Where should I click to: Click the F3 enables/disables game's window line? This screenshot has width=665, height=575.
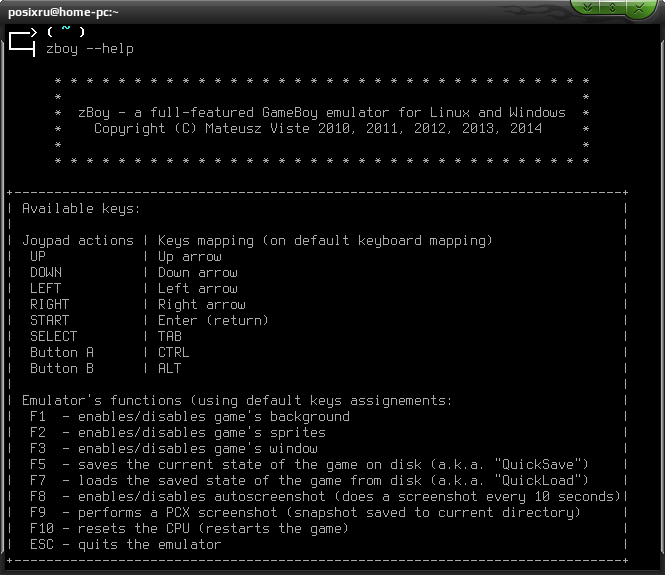(x=174, y=449)
